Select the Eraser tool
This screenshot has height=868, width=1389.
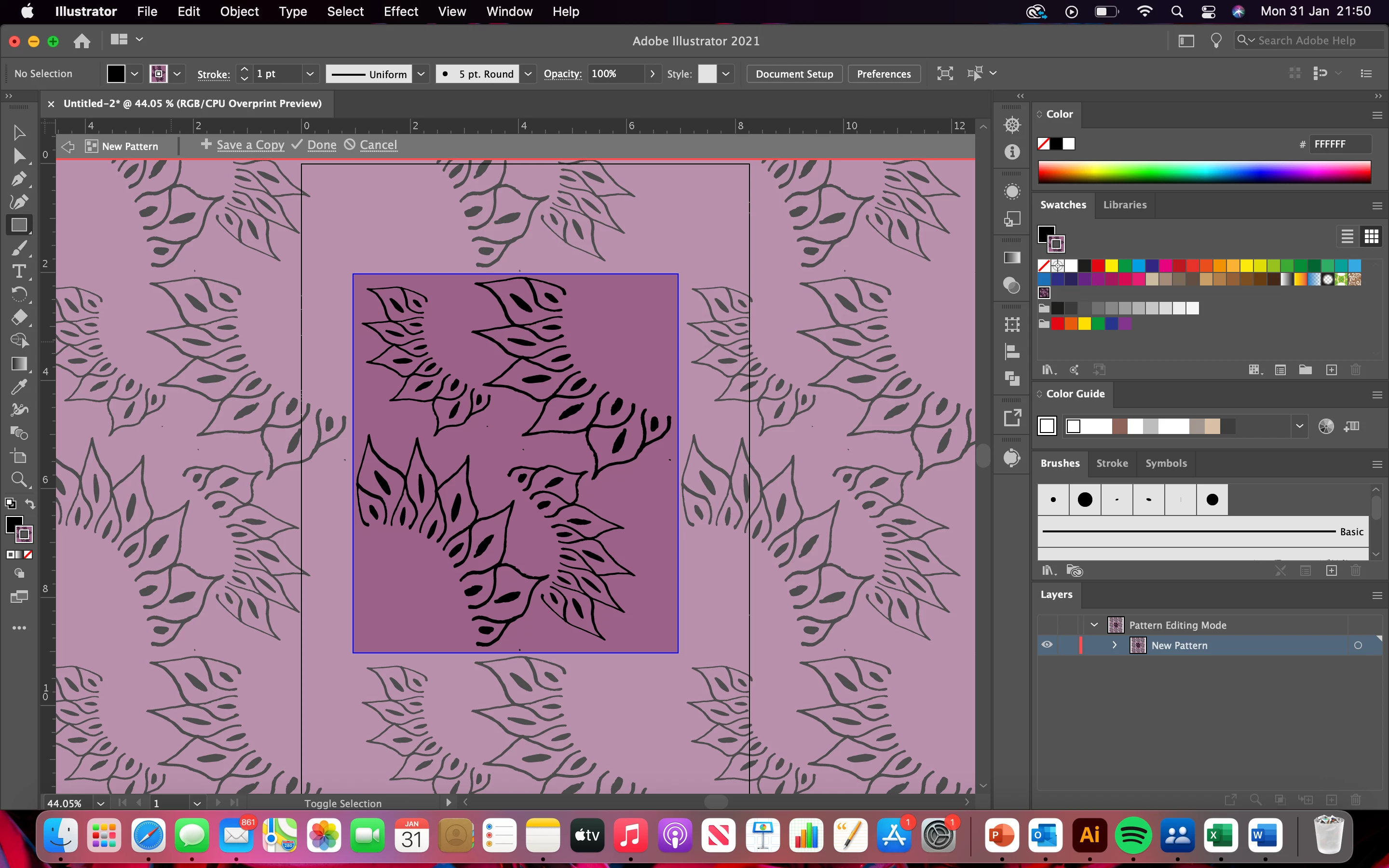(18, 317)
